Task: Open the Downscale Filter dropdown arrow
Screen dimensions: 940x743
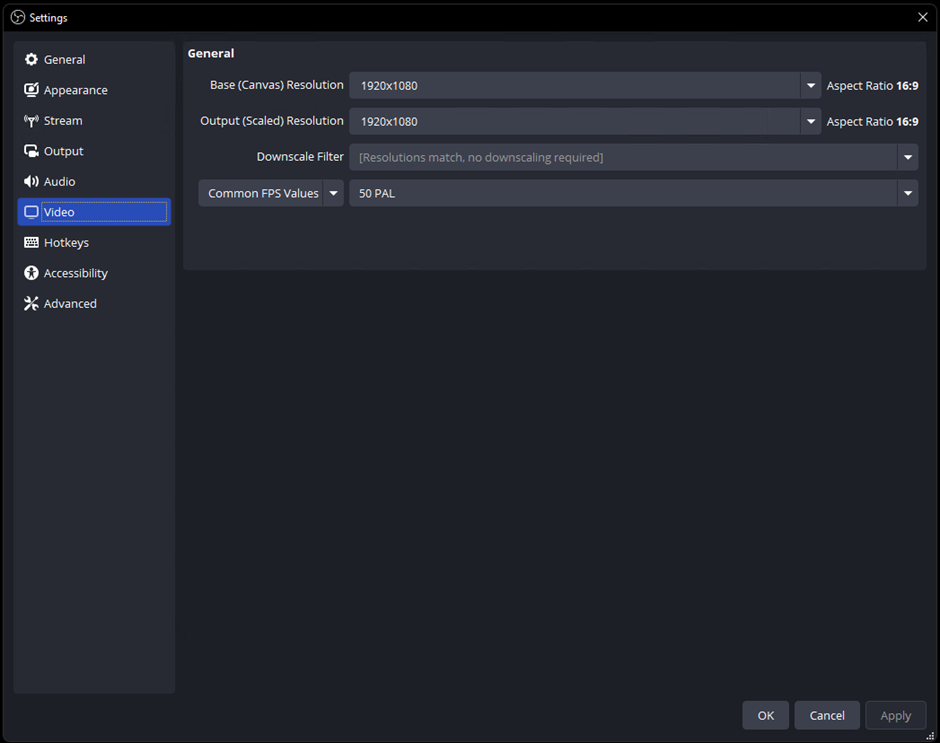Action: [x=907, y=157]
